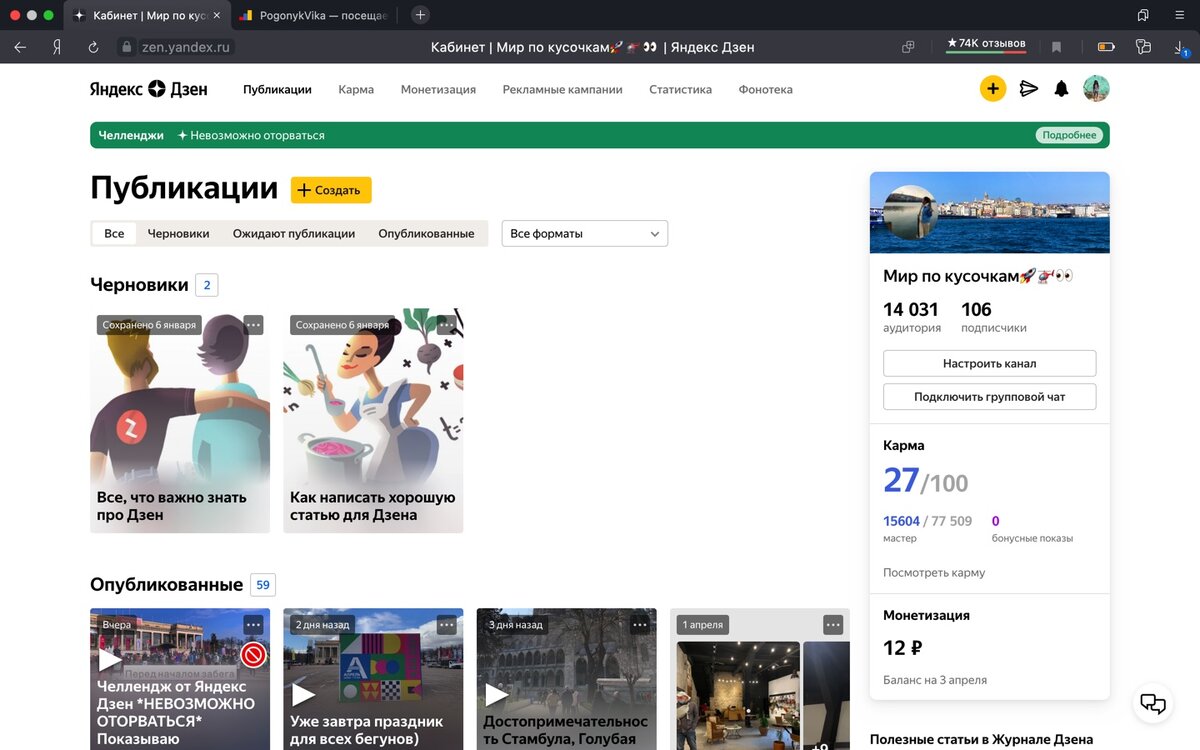The width and height of the screenshot is (1200, 750).
Task: Click the '14 031' audience value
Action: pos(911,309)
